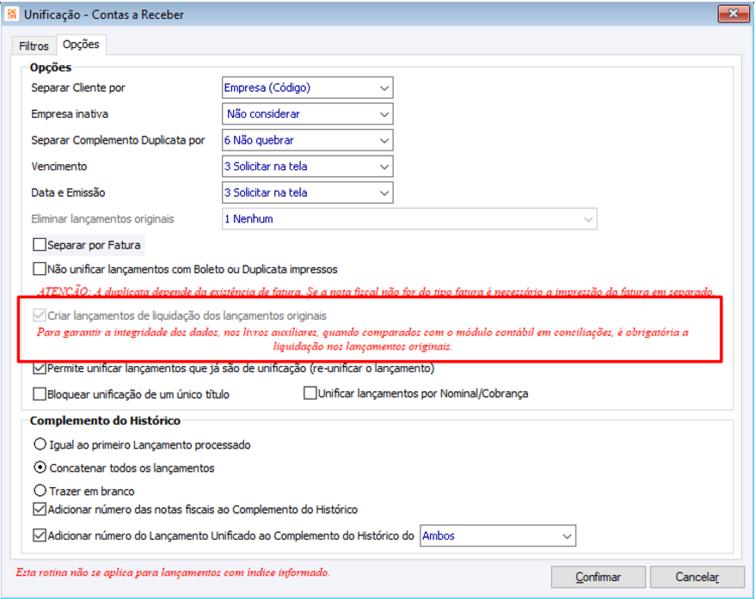
Task: Select the Opções tab
Action: 81,44
